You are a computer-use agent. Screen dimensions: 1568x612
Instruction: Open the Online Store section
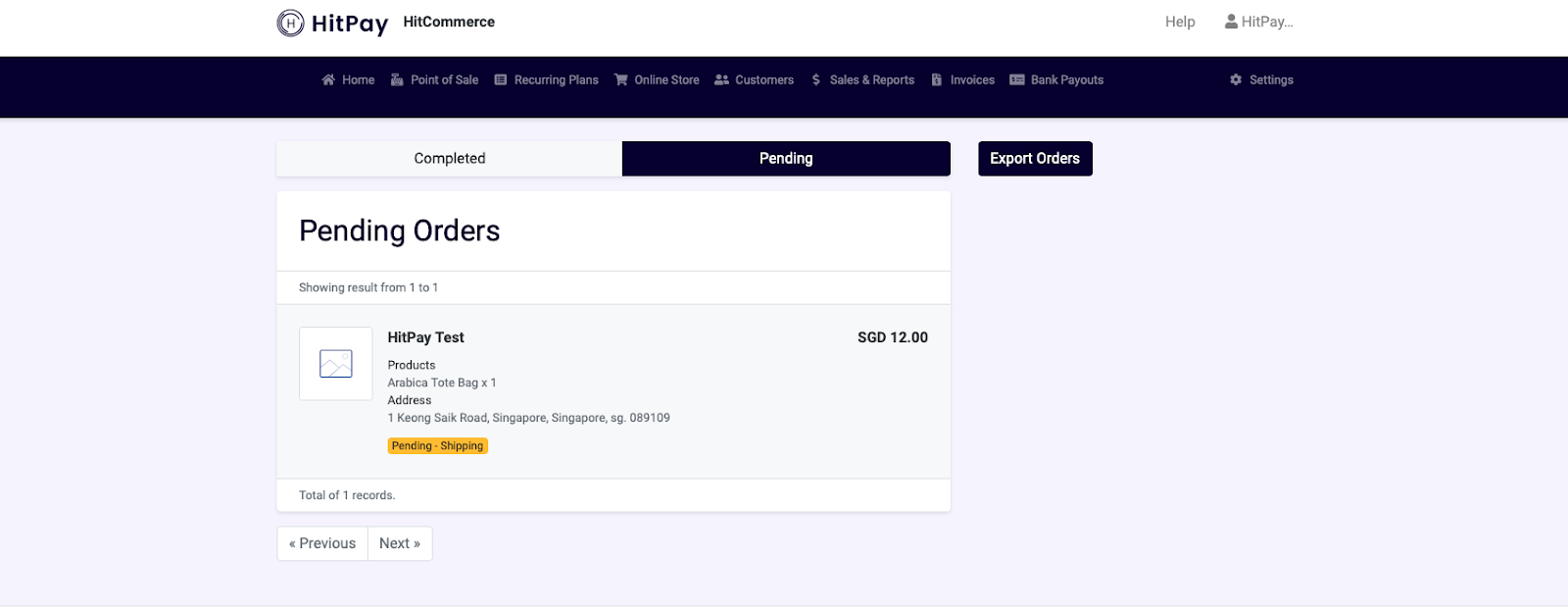pos(657,80)
